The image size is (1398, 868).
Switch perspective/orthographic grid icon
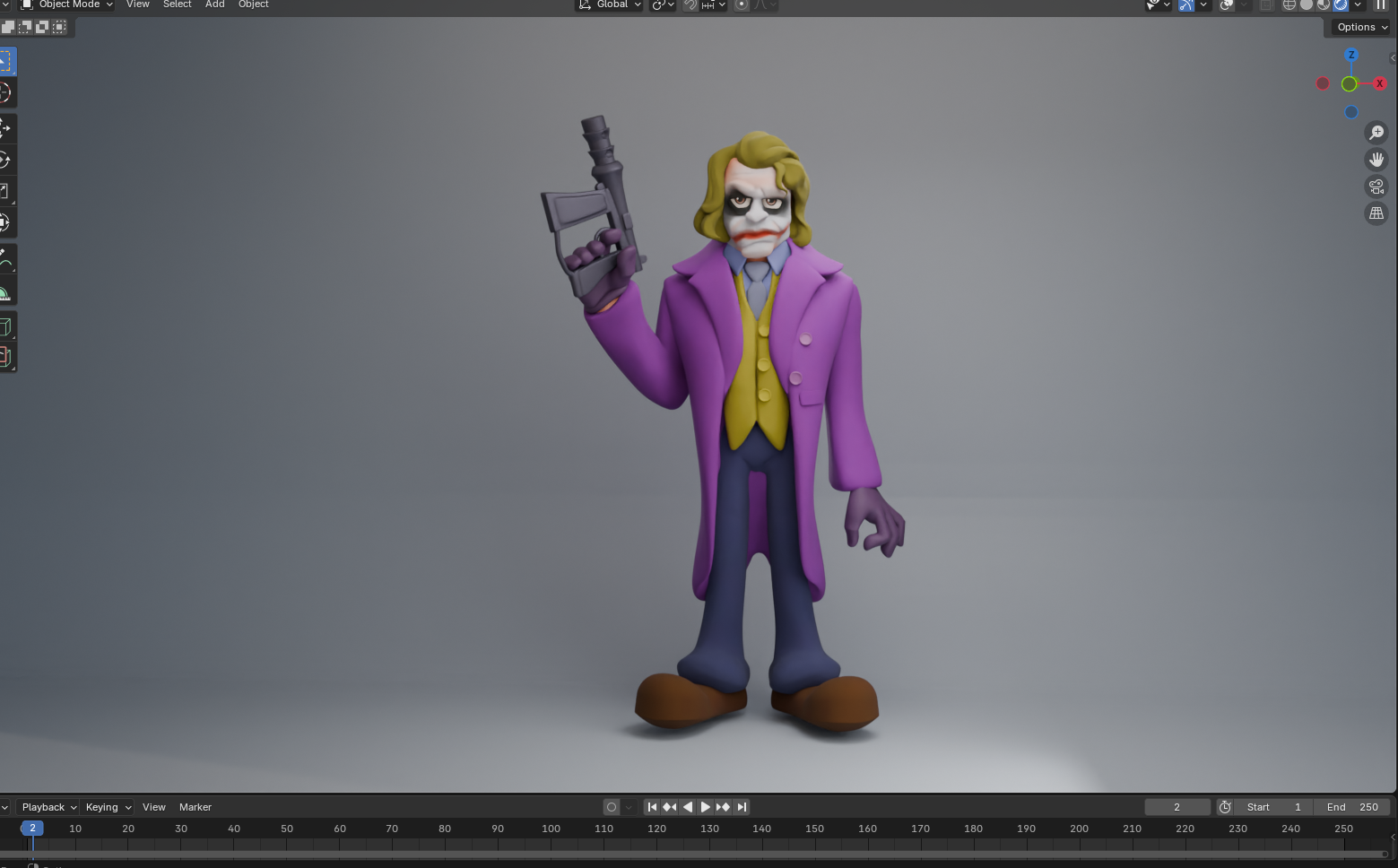(1376, 213)
